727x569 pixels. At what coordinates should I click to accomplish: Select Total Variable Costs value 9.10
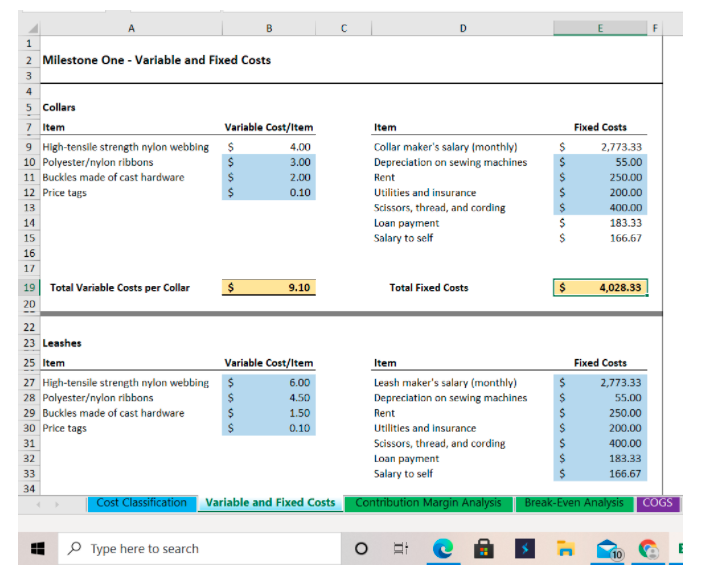coord(269,288)
